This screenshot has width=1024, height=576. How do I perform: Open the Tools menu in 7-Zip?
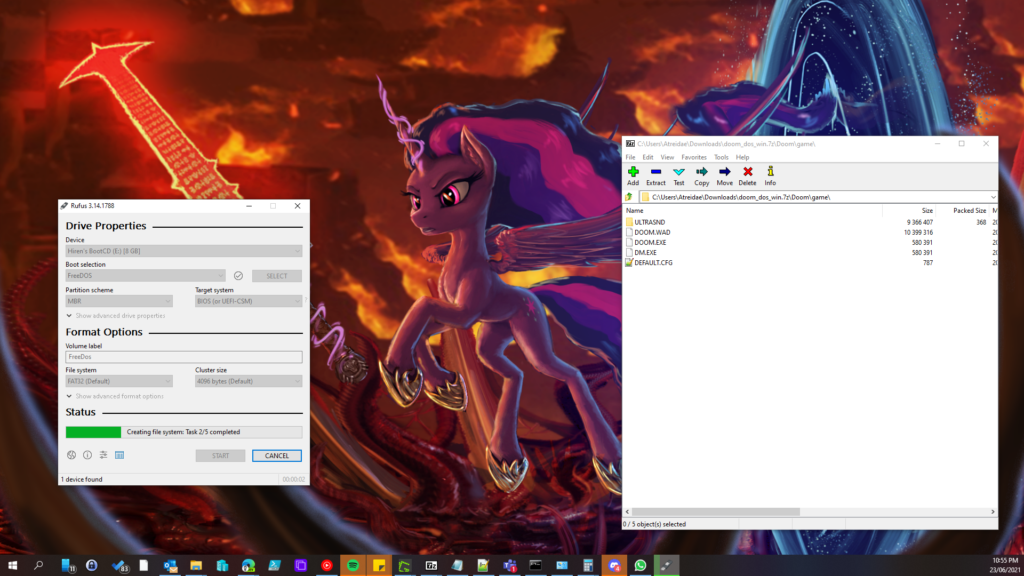721,157
